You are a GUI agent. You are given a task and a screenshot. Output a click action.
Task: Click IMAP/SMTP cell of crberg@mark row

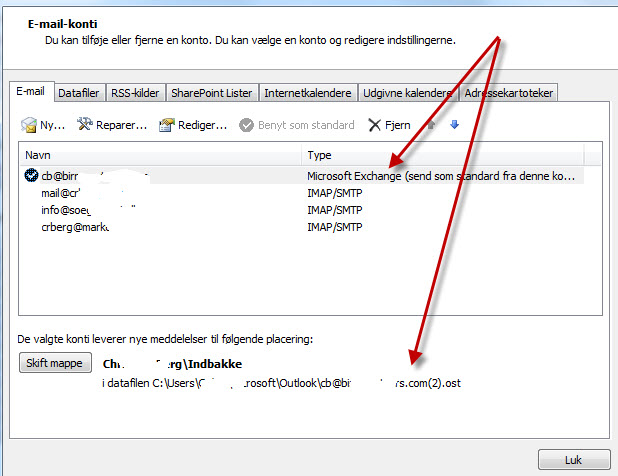(335, 227)
